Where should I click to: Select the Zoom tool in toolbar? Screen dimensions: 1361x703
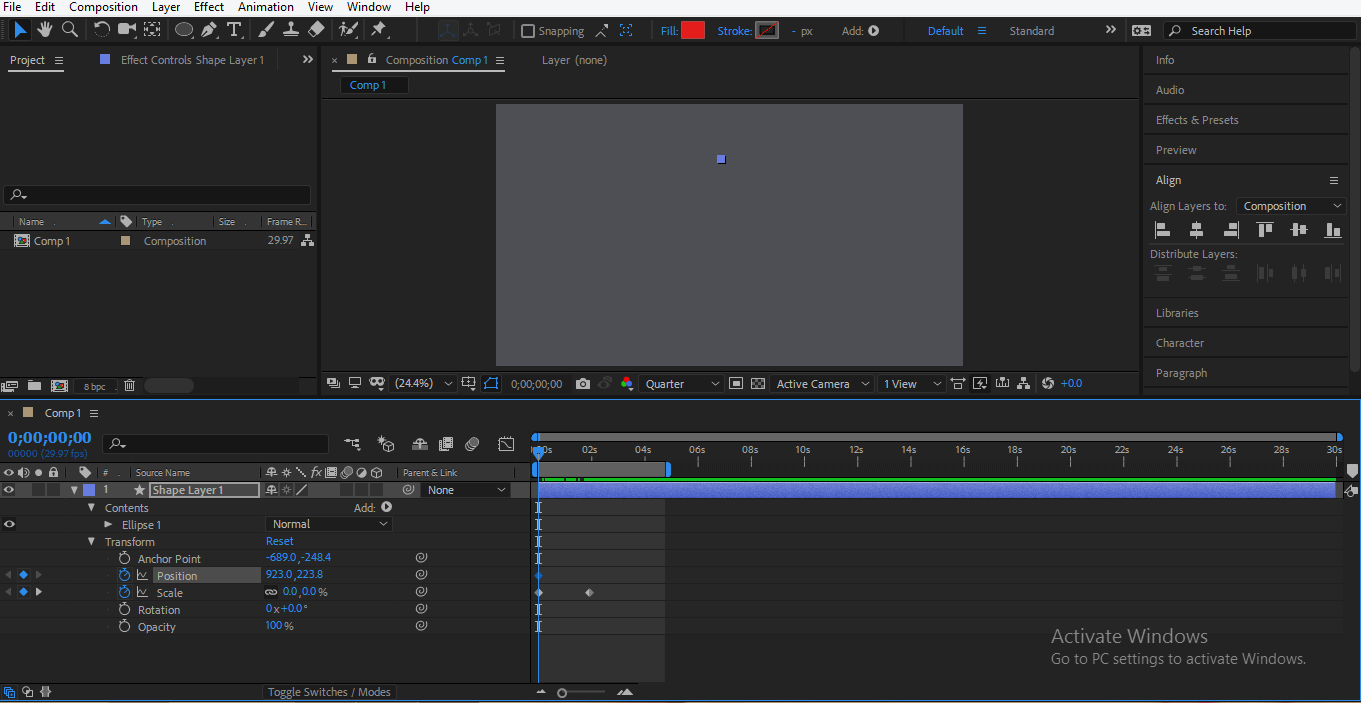[70, 30]
